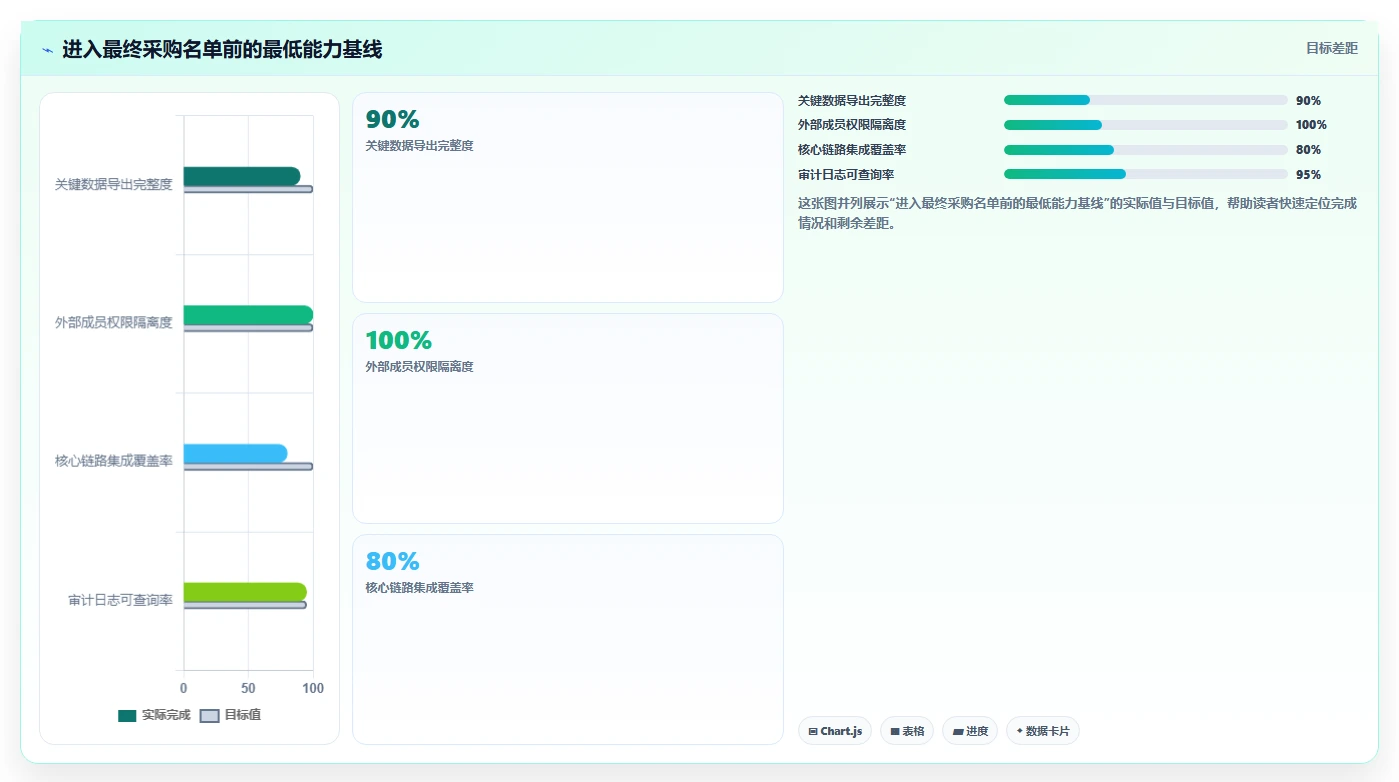Click the 100% value in the progress list

pos(1311,125)
